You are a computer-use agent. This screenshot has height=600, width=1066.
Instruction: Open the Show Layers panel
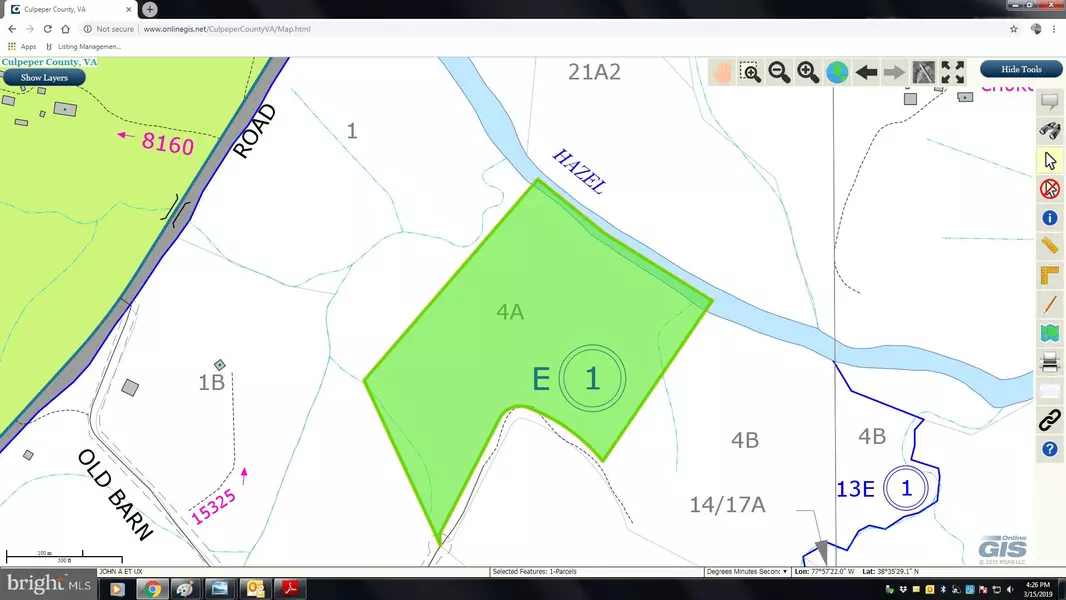coord(44,77)
